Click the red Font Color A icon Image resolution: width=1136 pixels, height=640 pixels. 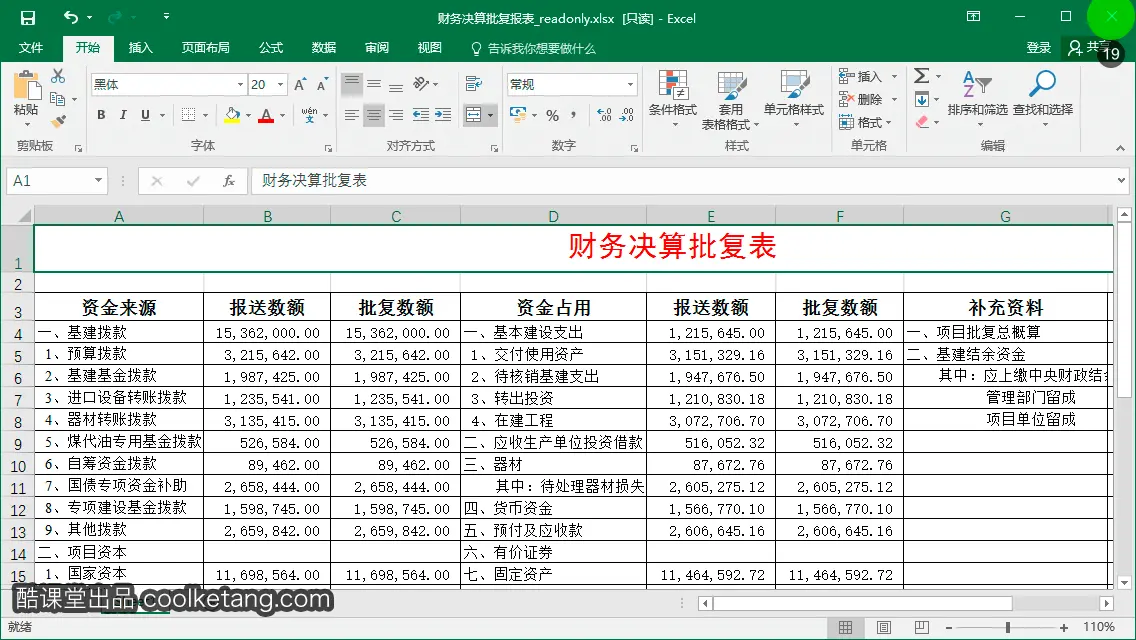point(266,115)
